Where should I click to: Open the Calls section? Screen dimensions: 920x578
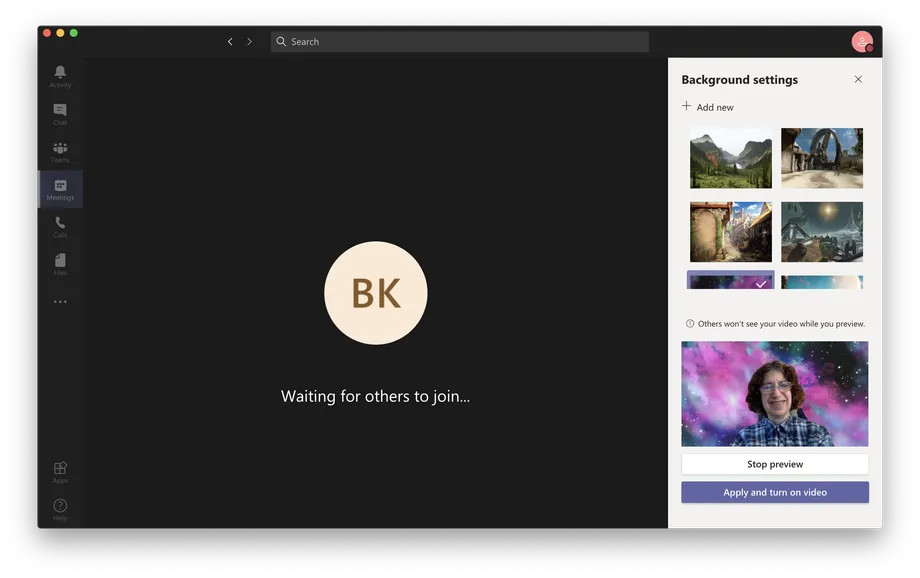pyautogui.click(x=60, y=226)
